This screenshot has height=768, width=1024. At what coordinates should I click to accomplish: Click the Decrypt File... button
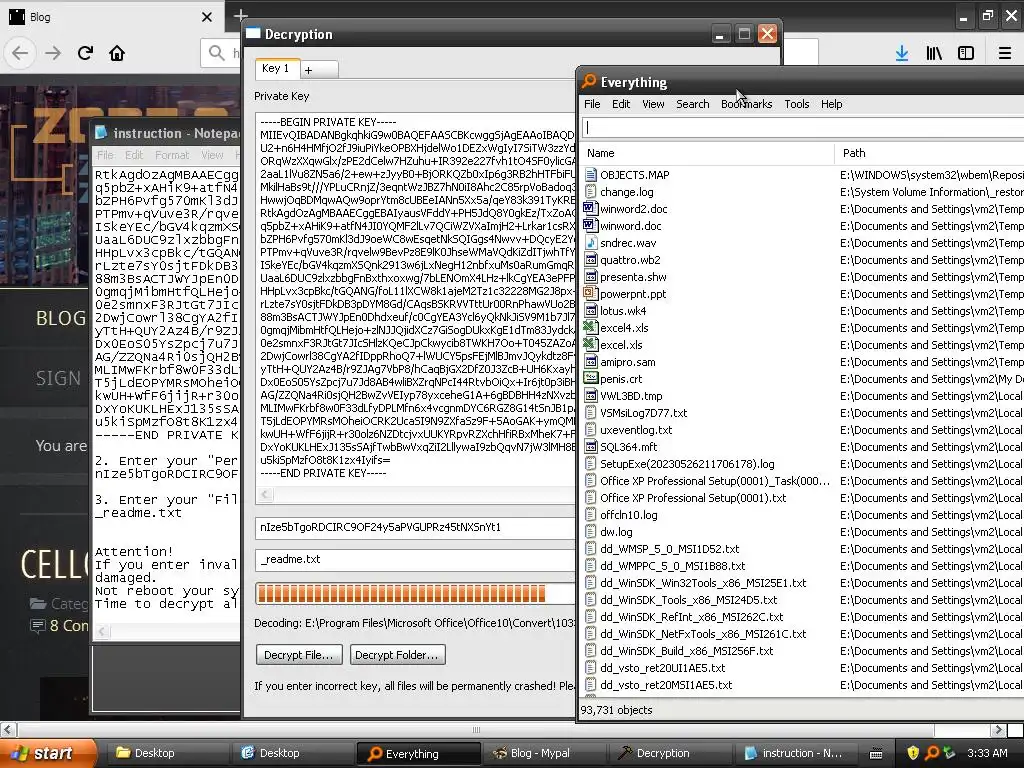tap(299, 655)
